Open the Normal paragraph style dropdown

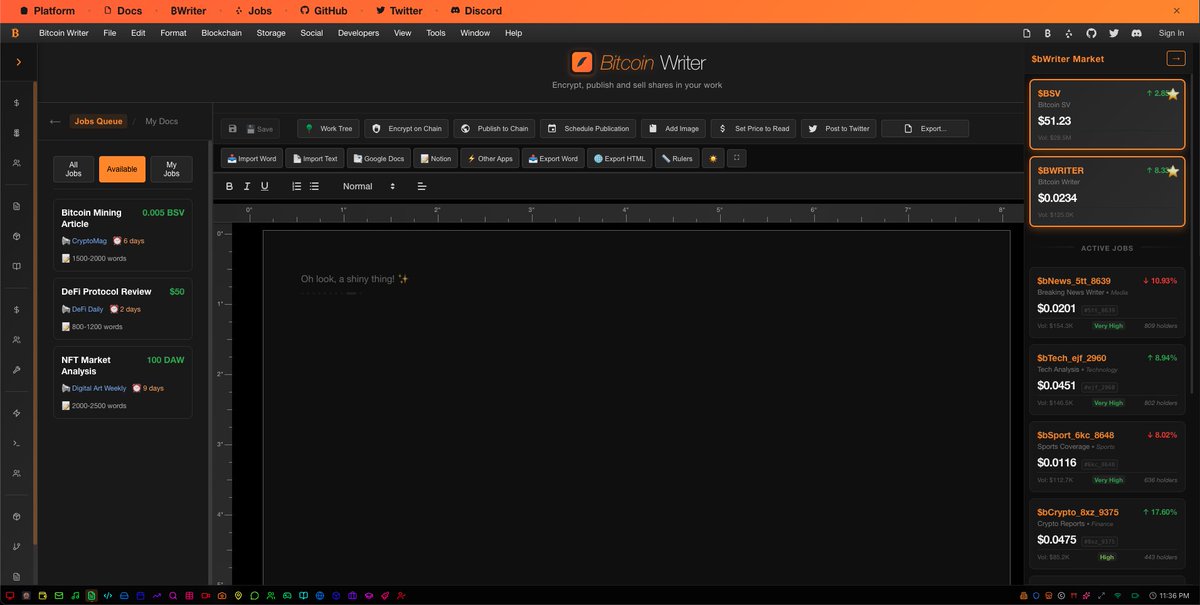coord(368,186)
